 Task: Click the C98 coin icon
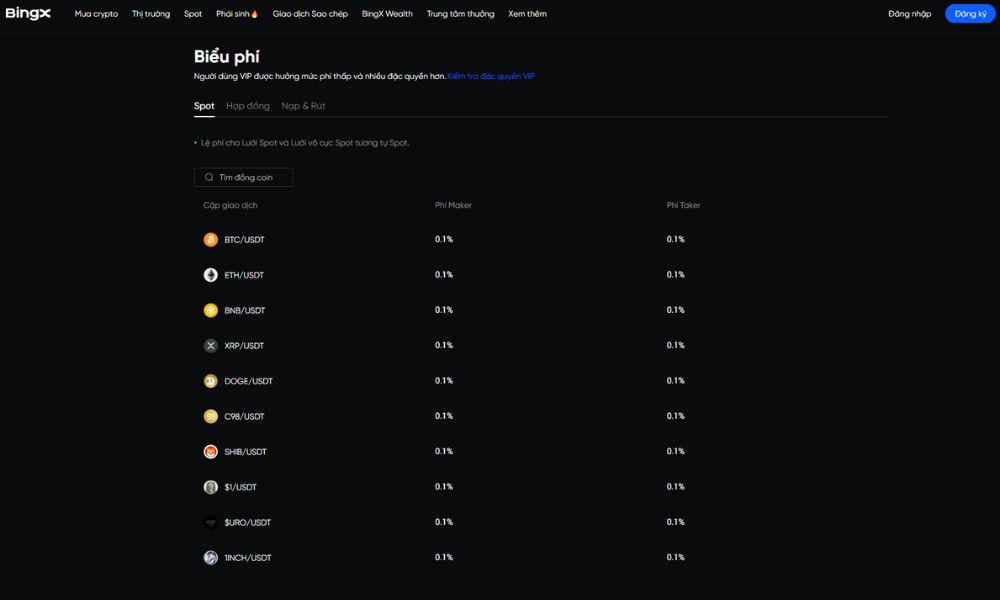210,416
